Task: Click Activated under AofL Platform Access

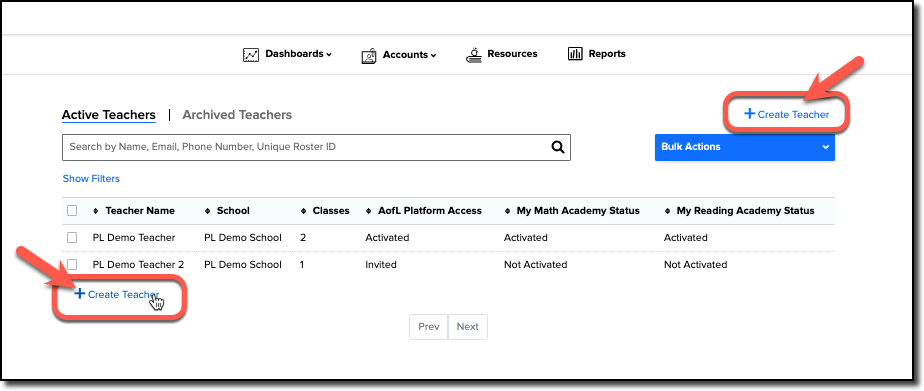Action: pyautogui.click(x=387, y=238)
